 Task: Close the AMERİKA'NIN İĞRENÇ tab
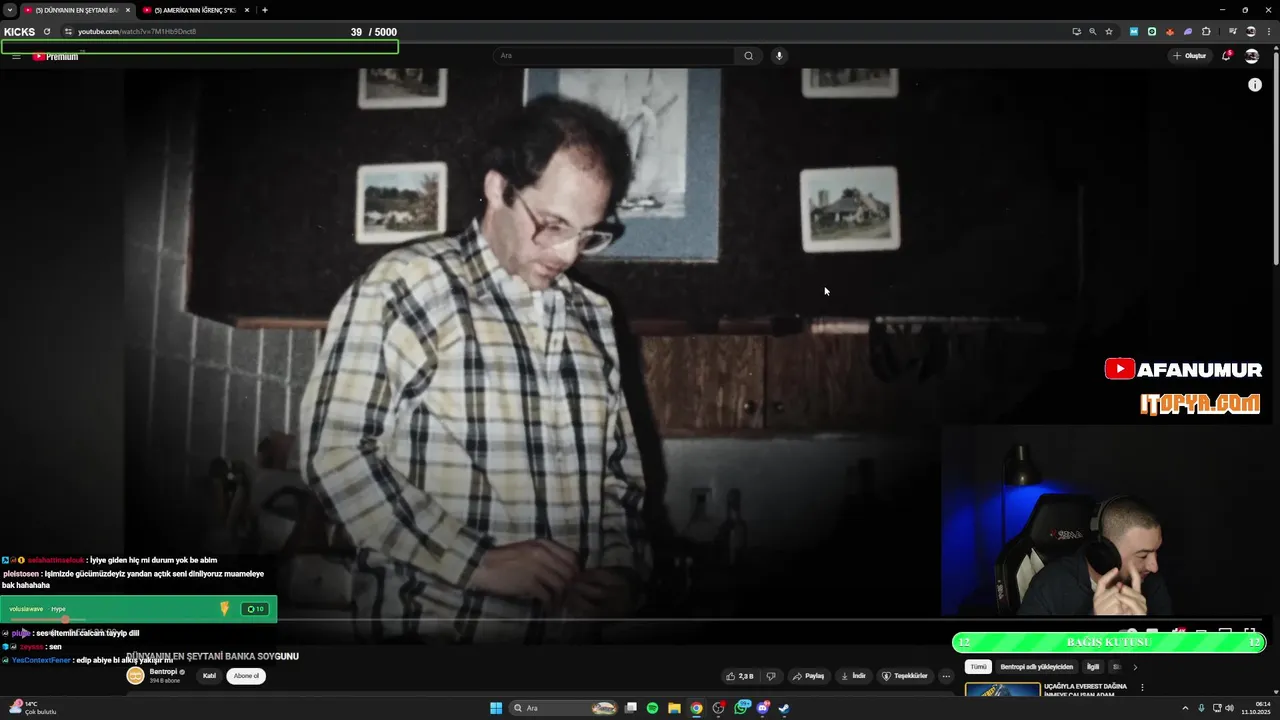coord(246,10)
